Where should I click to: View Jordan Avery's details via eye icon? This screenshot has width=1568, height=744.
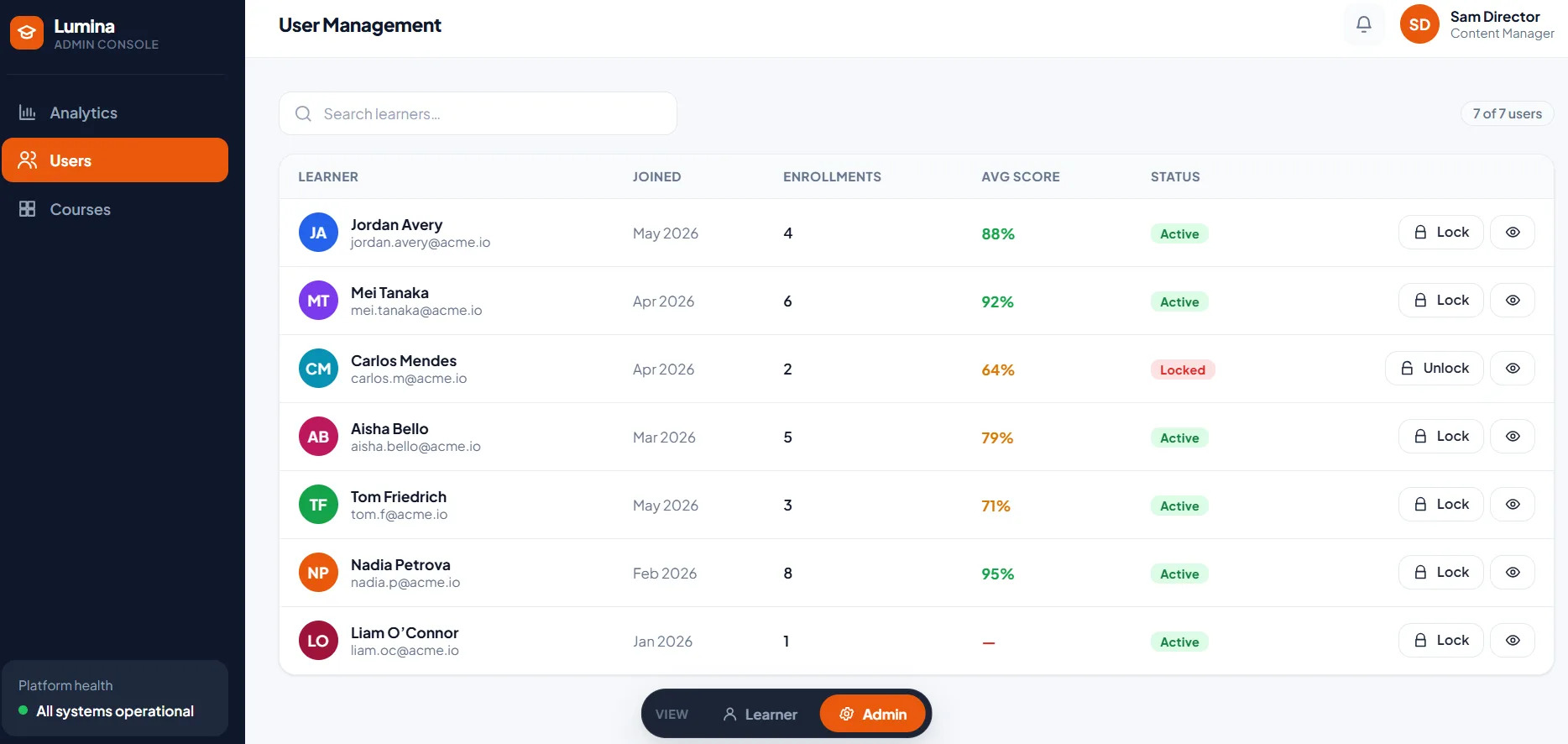pyautogui.click(x=1513, y=233)
